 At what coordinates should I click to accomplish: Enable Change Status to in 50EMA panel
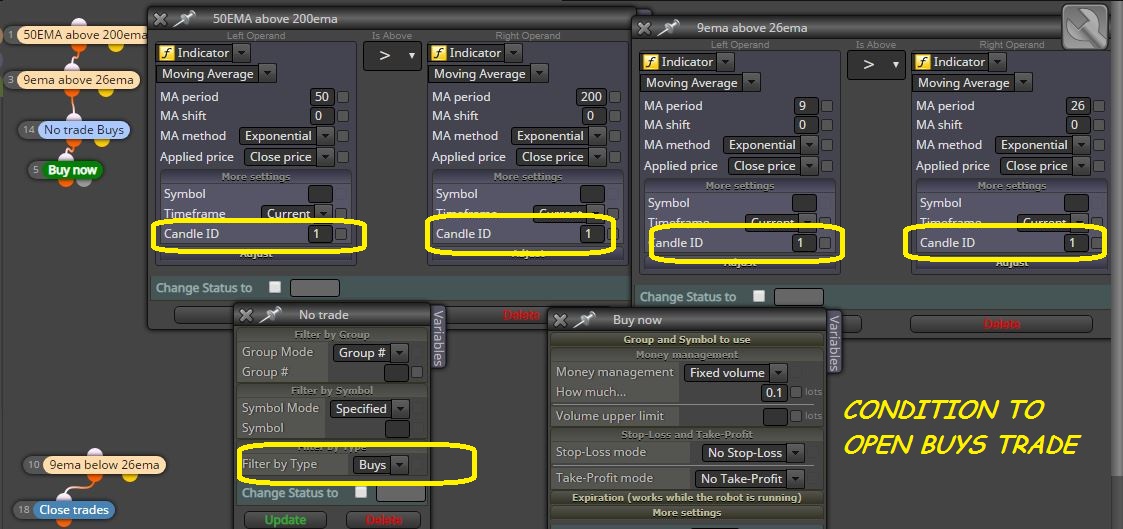click(275, 287)
